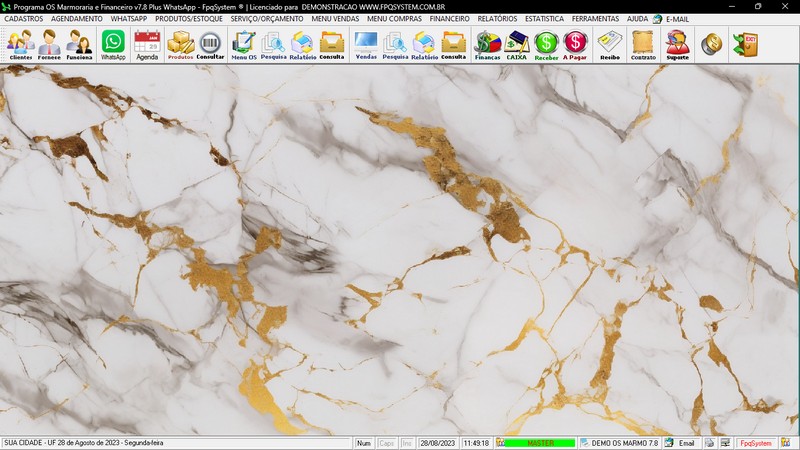The image size is (800, 450).
Task: Open the Consultar barcode icon
Action: point(210,45)
